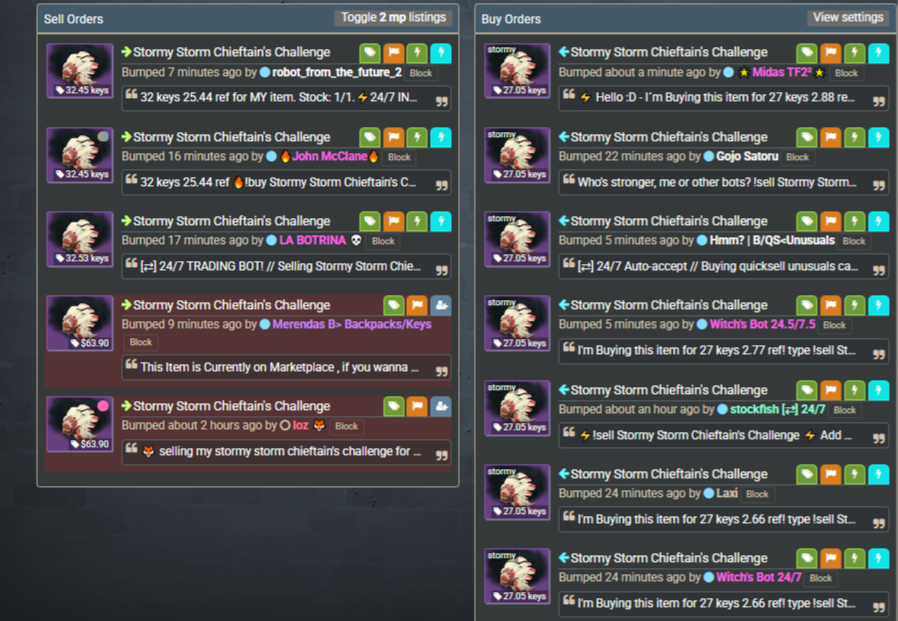898x621 pixels.
Task: Open Hmm? | B/QS<Unusuals profile link
Action: [772, 241]
